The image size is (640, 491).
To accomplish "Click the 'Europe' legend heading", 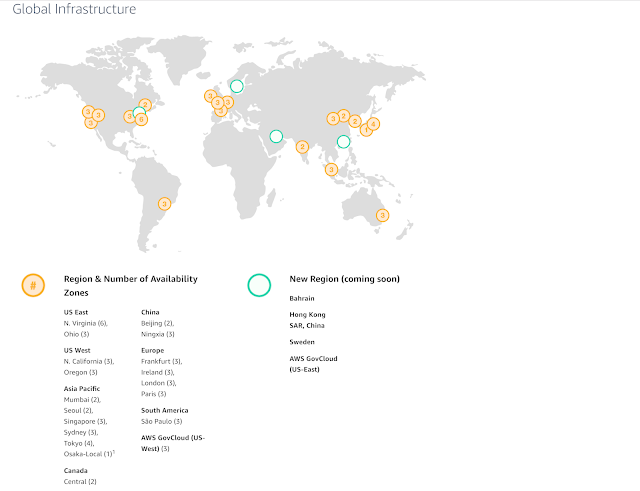I will coord(153,351).
